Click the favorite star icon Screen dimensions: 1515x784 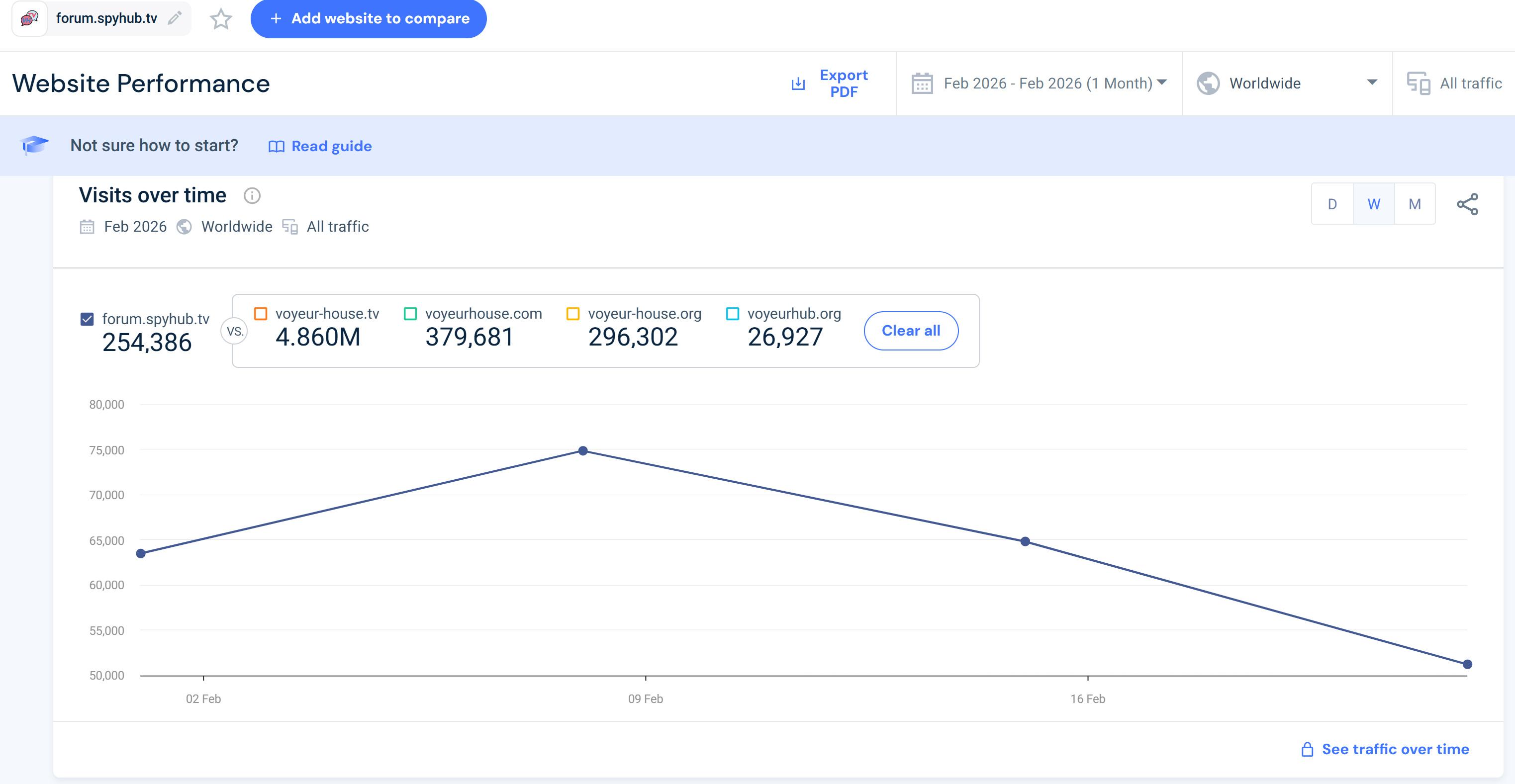point(220,19)
